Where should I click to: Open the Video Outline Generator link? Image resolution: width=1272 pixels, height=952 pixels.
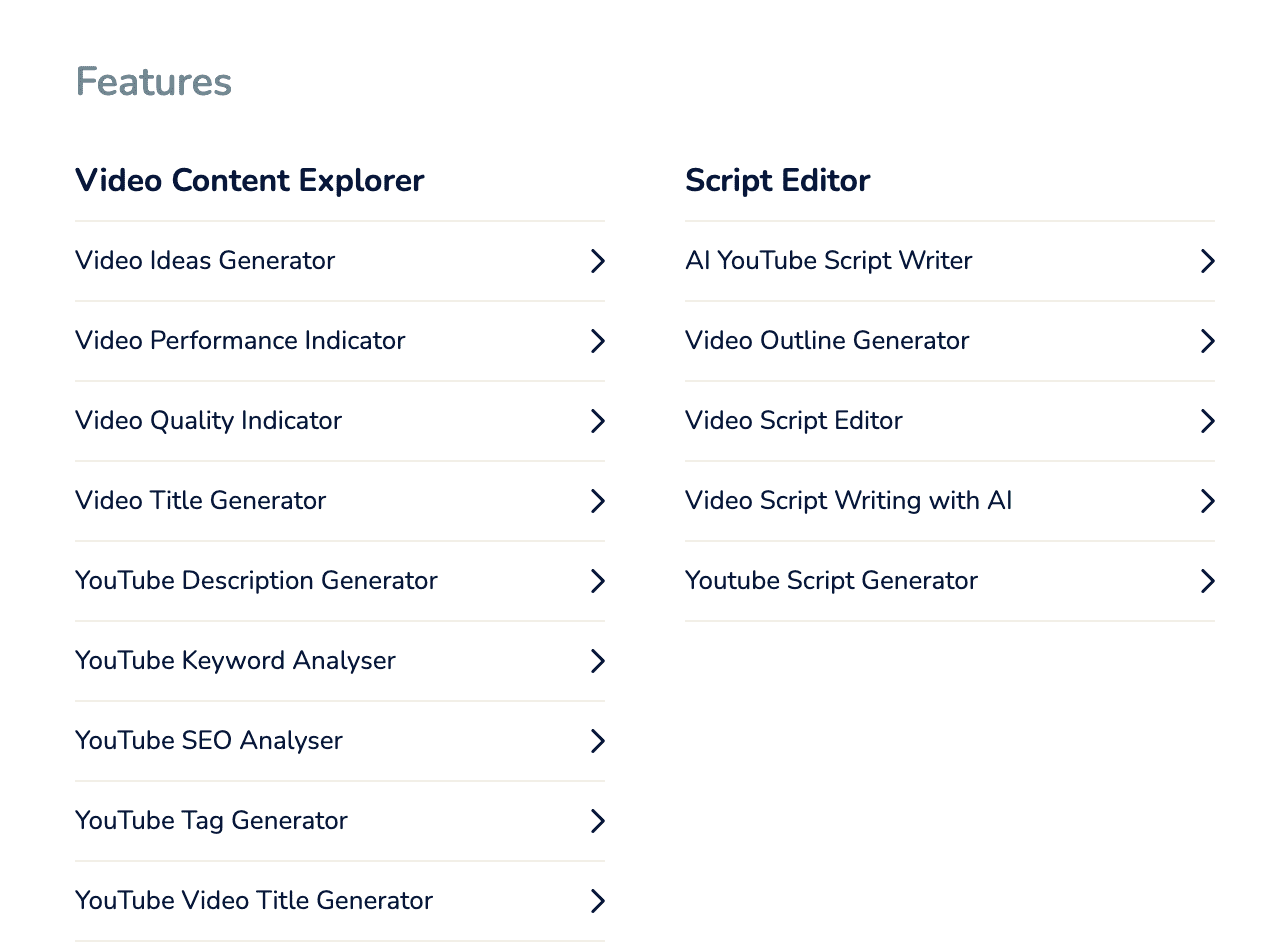pos(827,341)
